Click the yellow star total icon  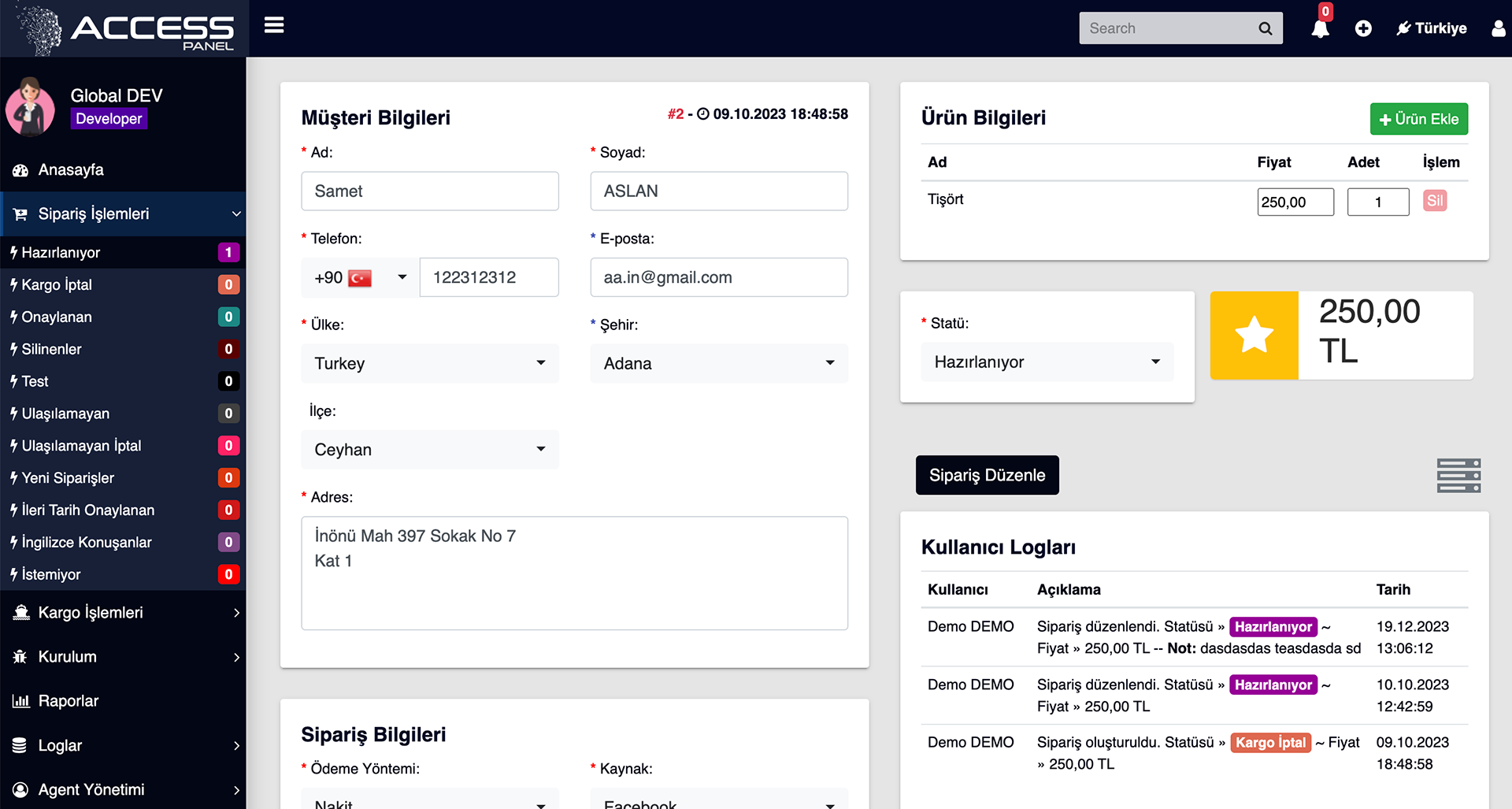point(1254,336)
